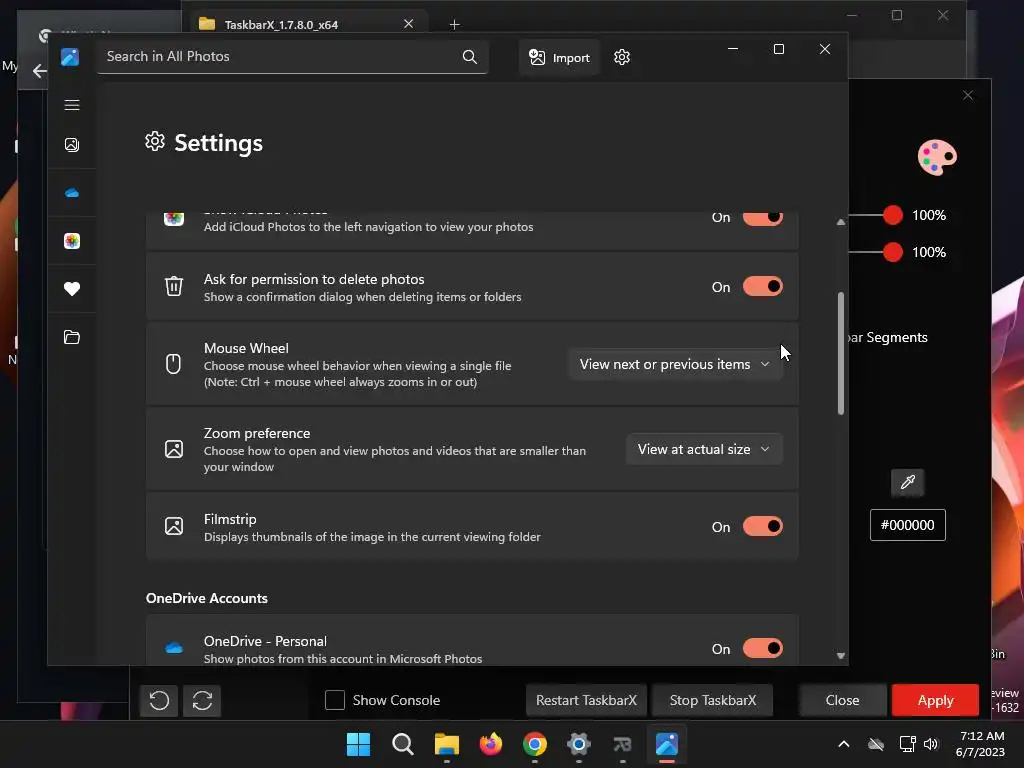This screenshot has height=768, width=1024.
Task: Open TaskbarX configurator taskbar icon
Action: [x=622, y=744]
